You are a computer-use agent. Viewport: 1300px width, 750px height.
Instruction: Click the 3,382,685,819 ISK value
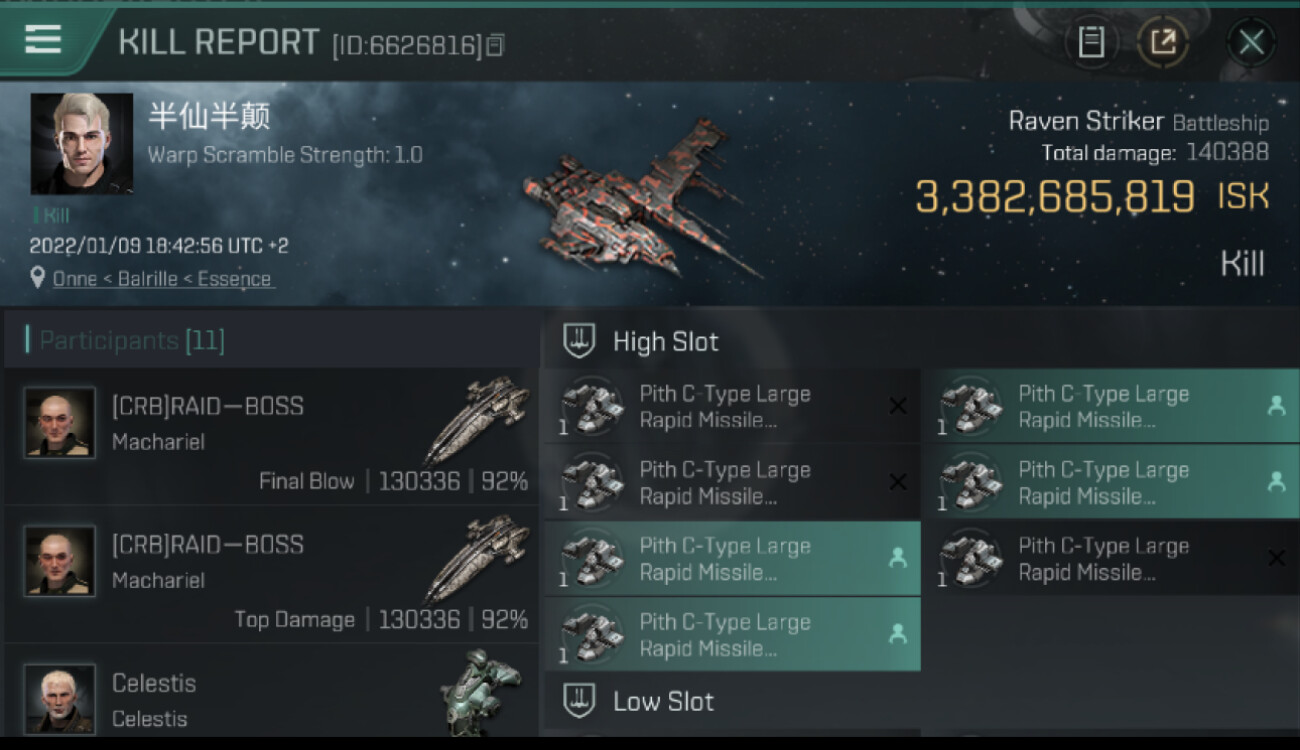[x=1054, y=197]
